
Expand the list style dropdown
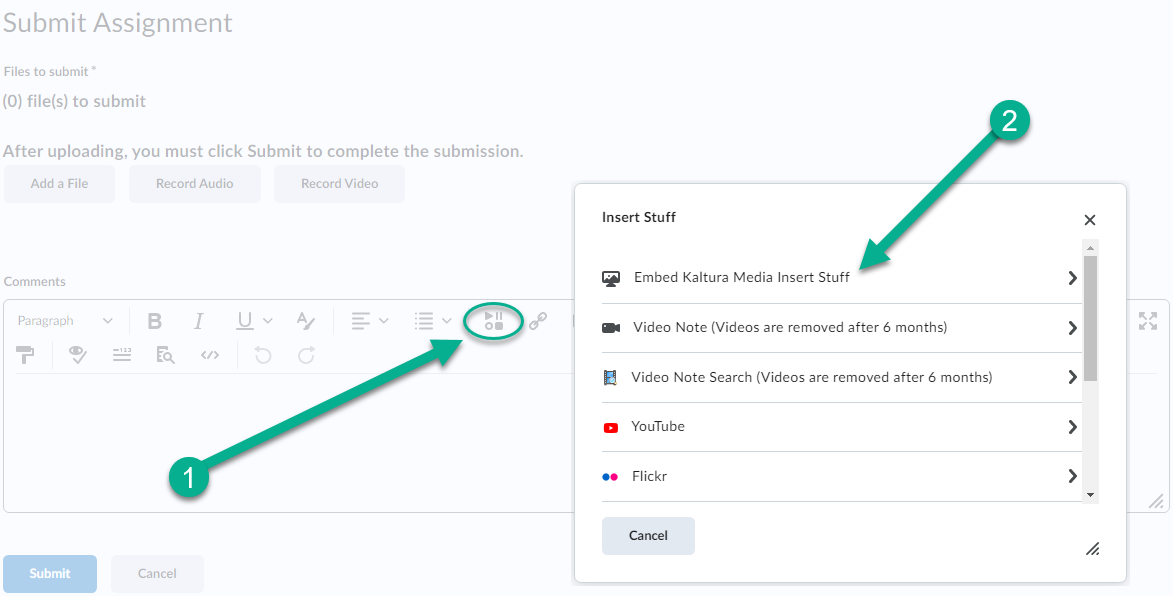click(x=433, y=321)
